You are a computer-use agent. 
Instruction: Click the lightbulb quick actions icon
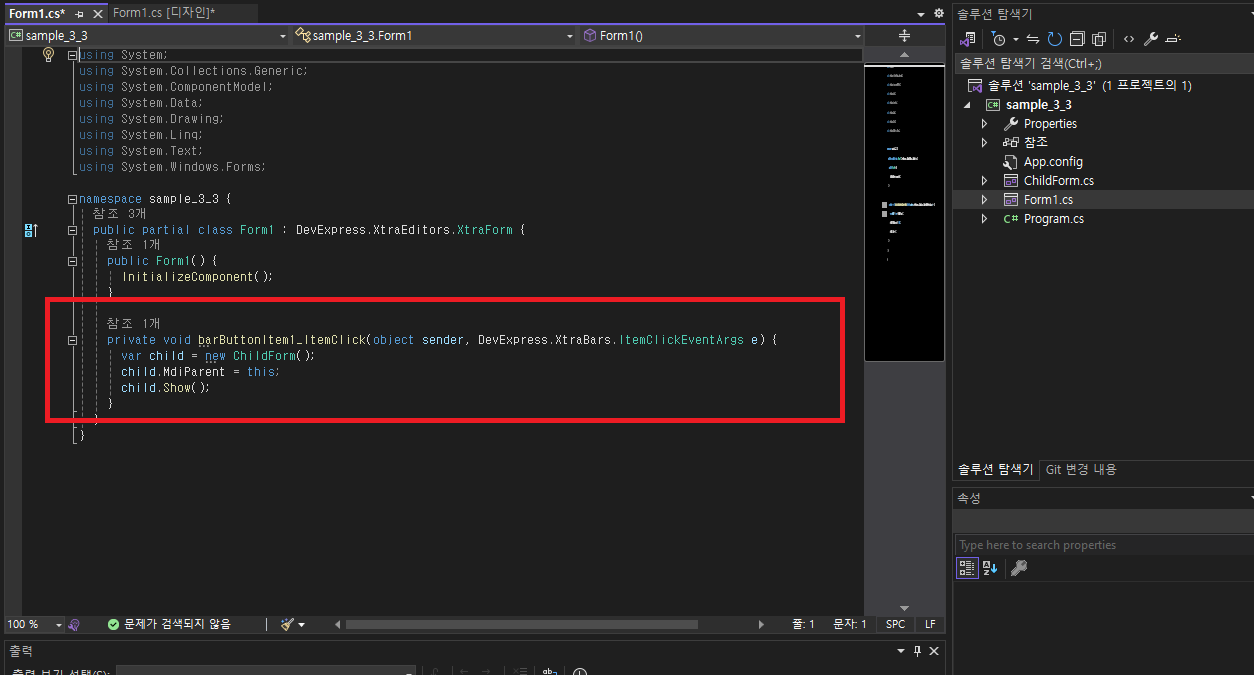tap(48, 55)
